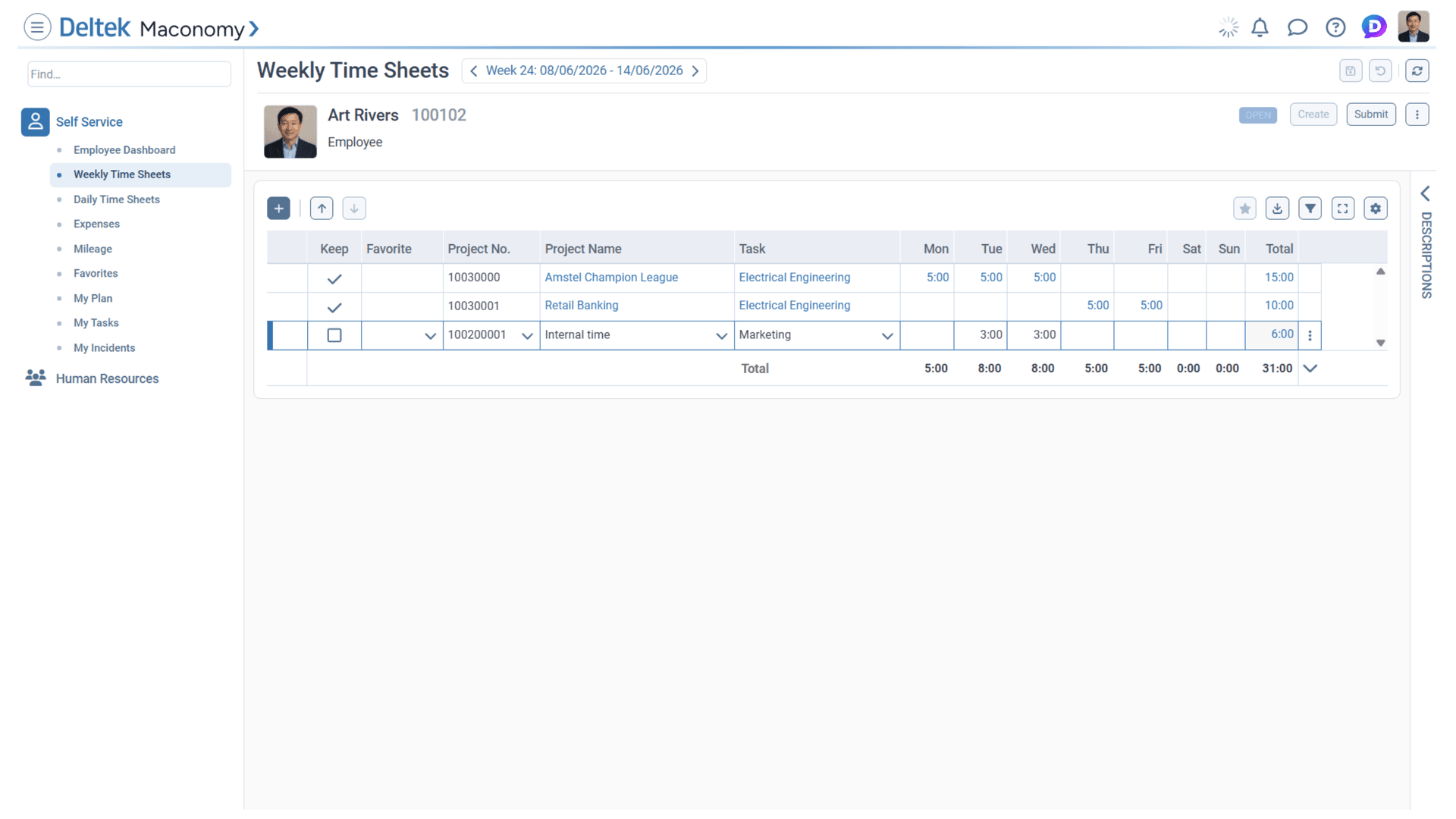Open the help question mark icon
Screen dimensions: 1456x819
click(1335, 27)
